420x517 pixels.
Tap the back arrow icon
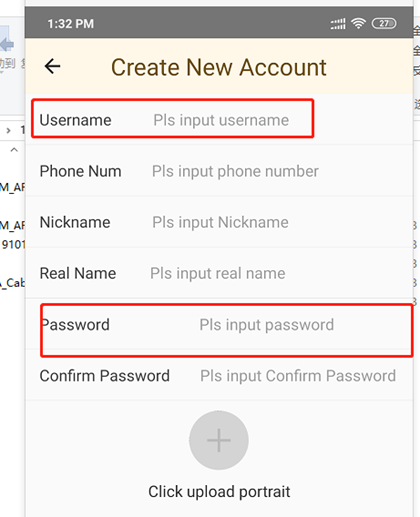pyautogui.click(x=52, y=66)
